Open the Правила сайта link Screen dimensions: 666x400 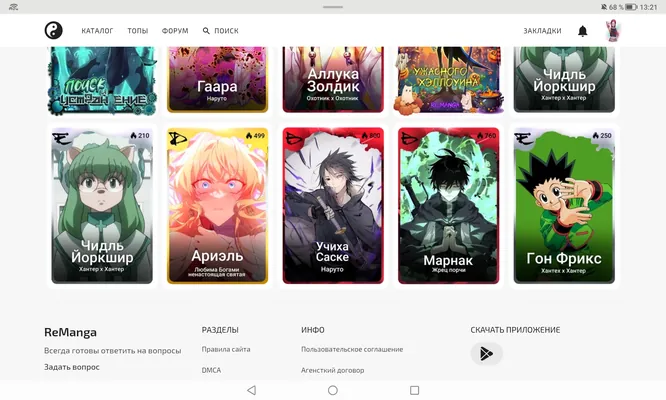pos(226,349)
